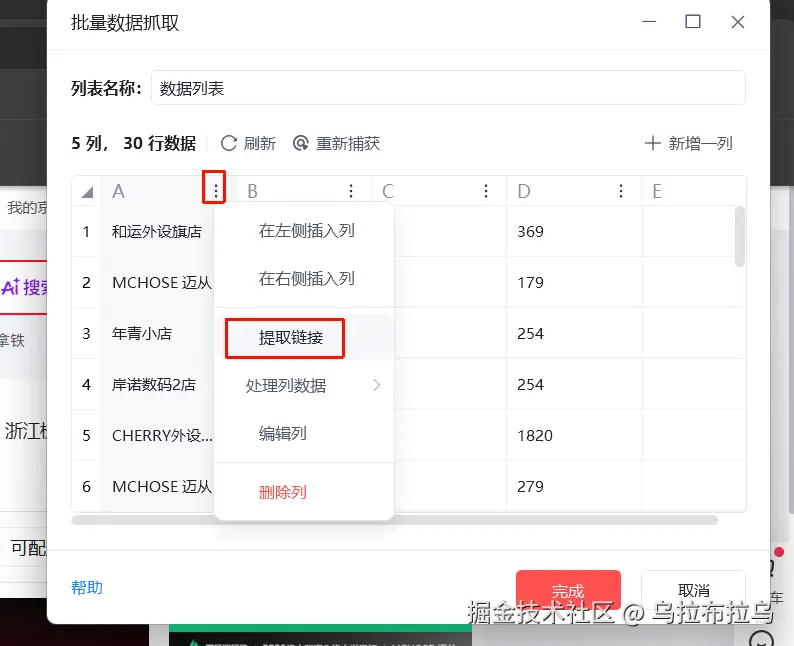The height and width of the screenshot is (646, 794).
Task: Select row number 3
Action: [87, 334]
